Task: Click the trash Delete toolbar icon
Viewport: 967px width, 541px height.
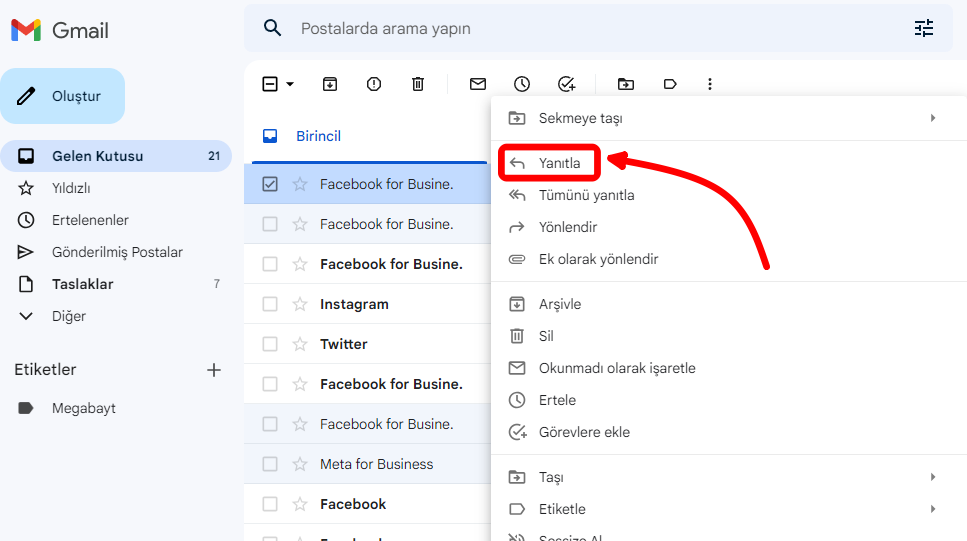Action: pyautogui.click(x=418, y=84)
